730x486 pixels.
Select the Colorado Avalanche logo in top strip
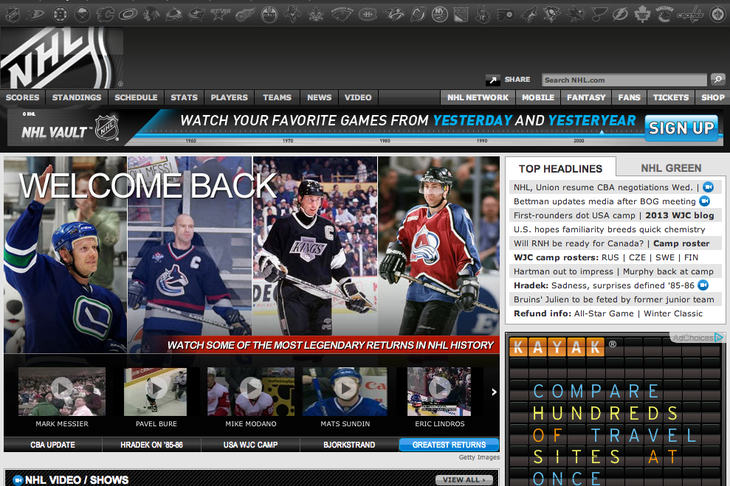click(174, 14)
